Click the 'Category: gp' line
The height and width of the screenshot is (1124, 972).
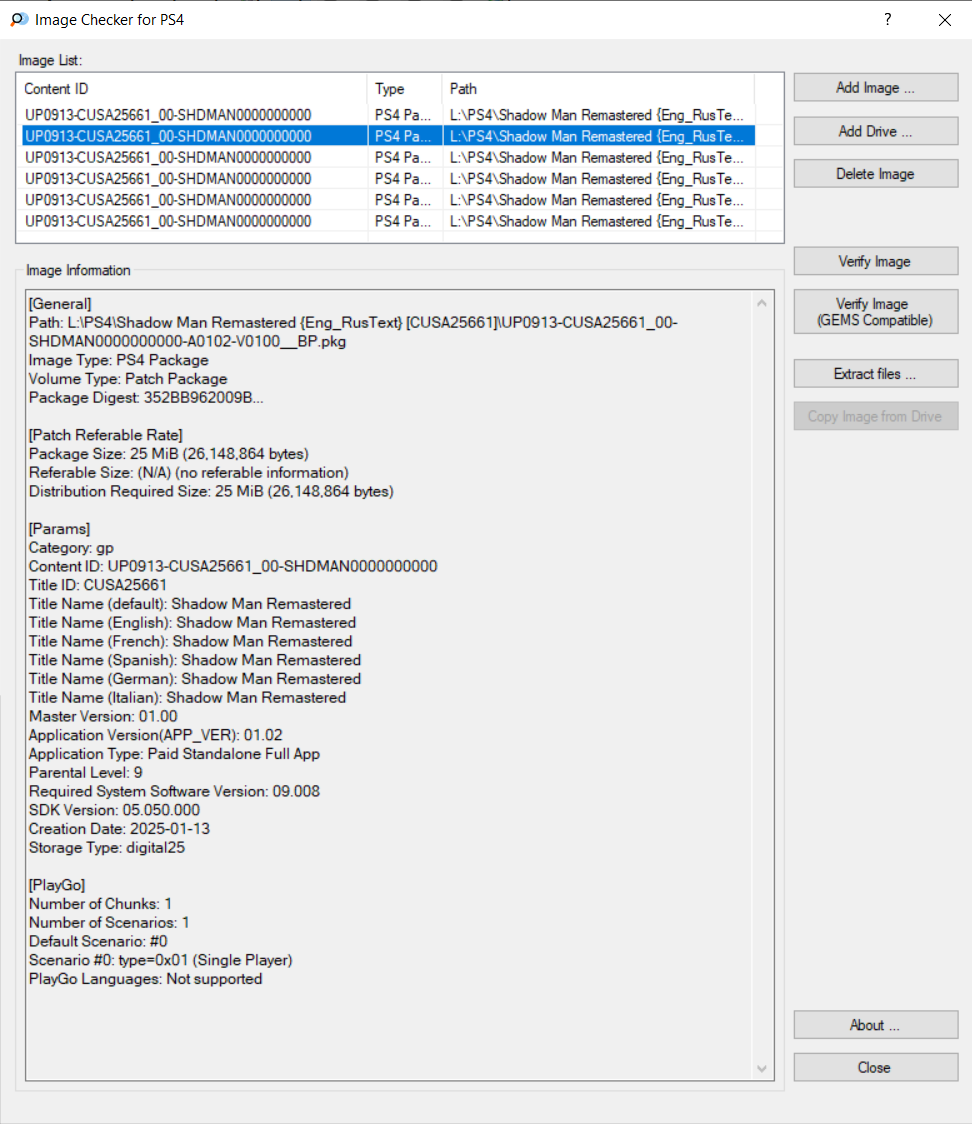tap(72, 548)
